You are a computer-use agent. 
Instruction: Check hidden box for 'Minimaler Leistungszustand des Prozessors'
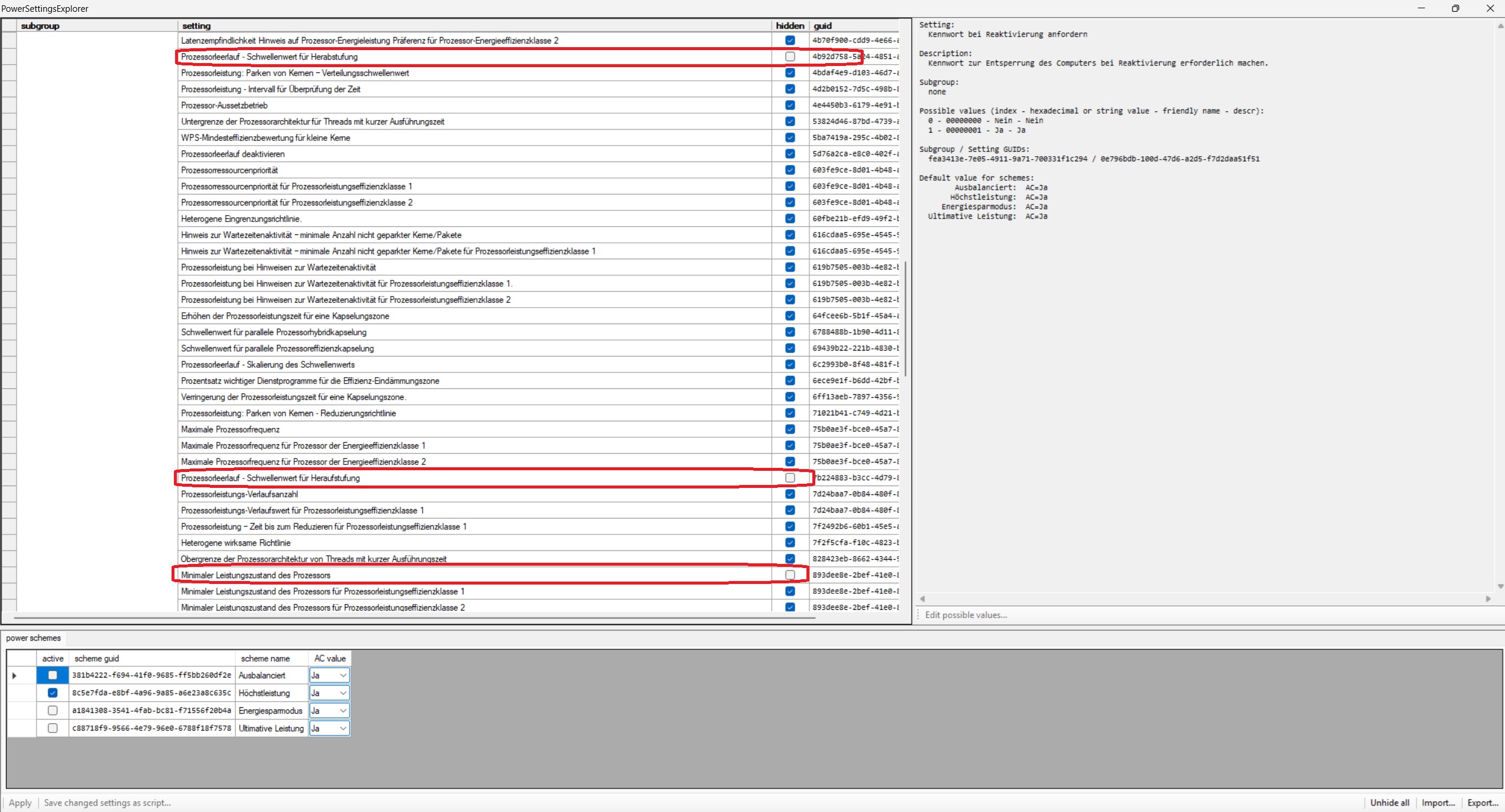[x=790, y=575]
